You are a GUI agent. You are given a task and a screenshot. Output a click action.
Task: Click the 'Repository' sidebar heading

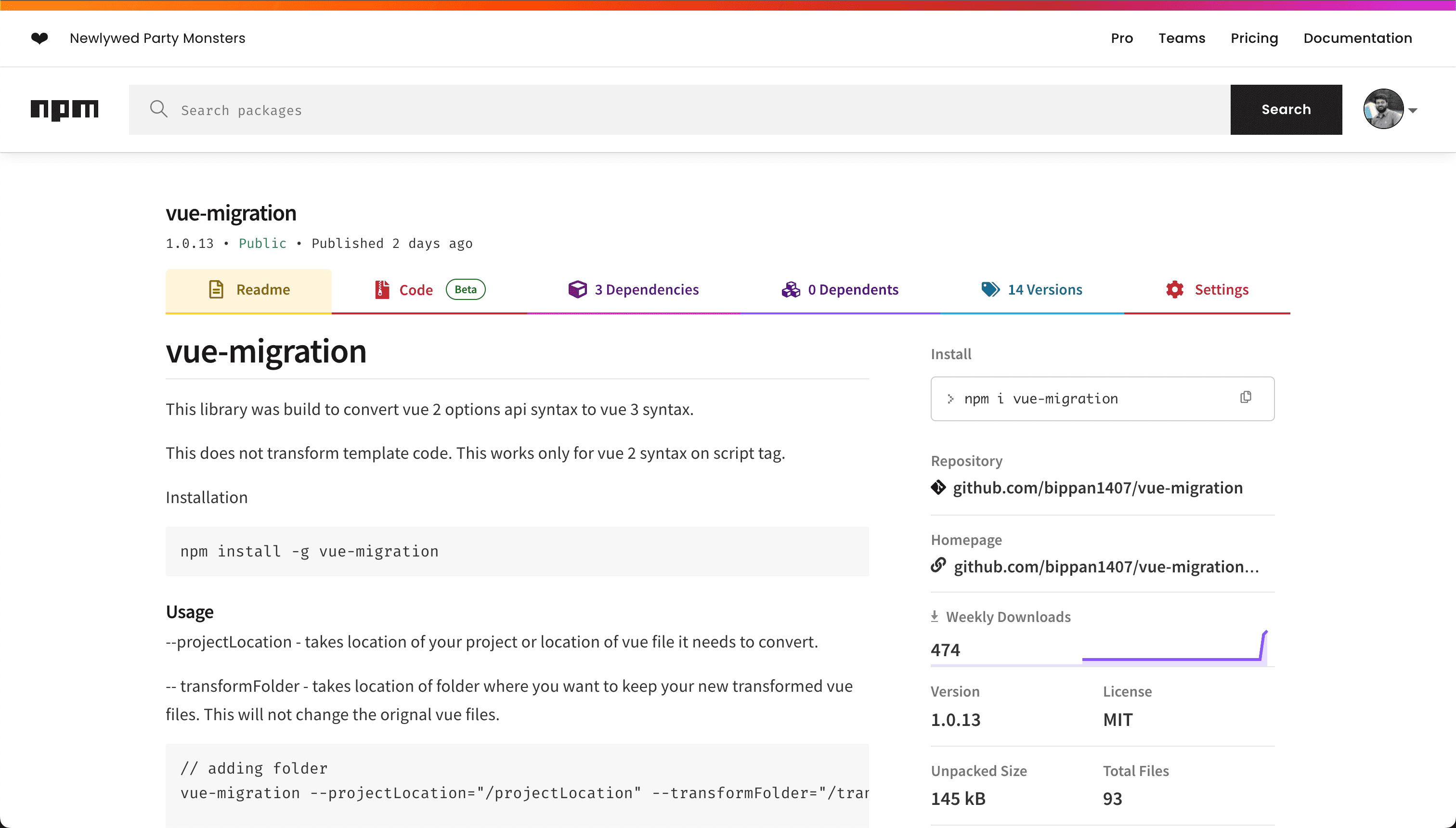pyautogui.click(x=966, y=461)
